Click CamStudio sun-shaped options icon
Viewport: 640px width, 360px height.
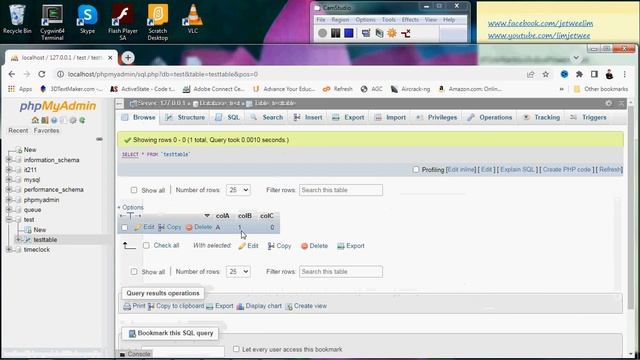(x=392, y=33)
